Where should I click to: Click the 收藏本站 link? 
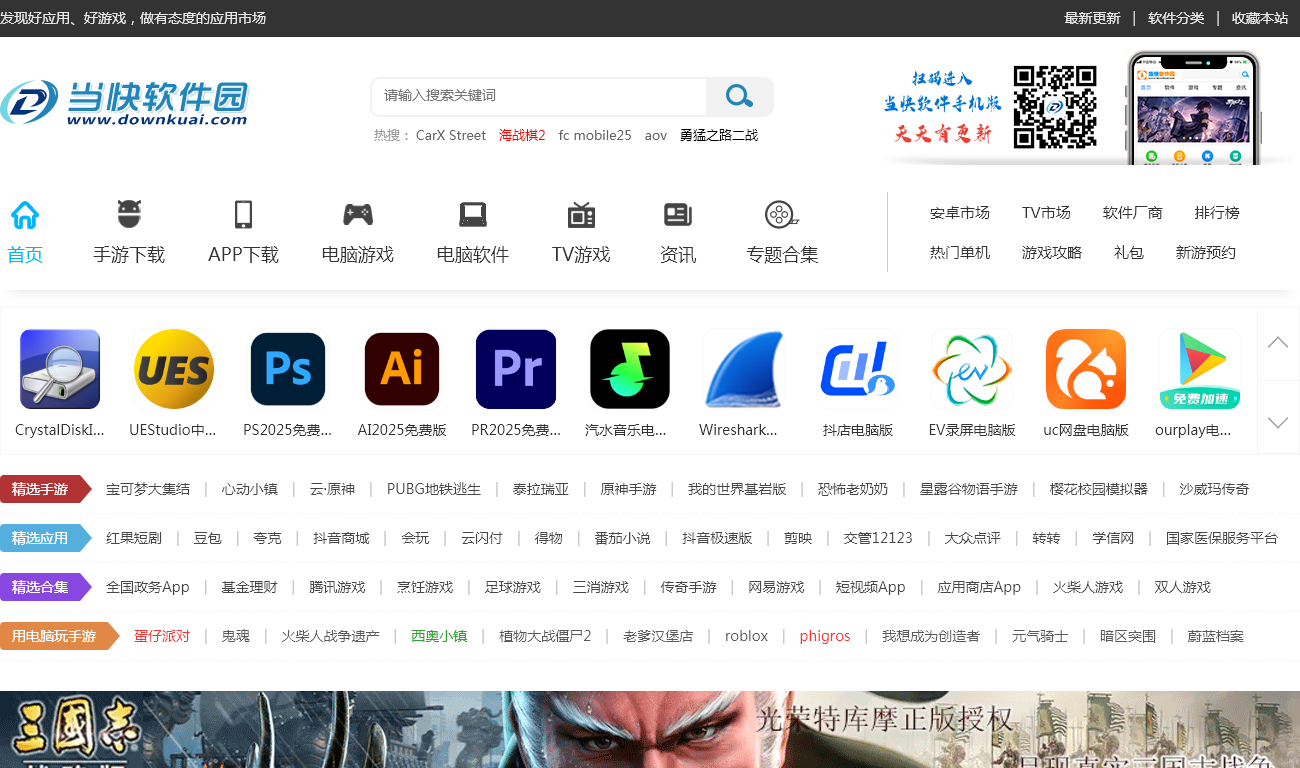point(1260,18)
